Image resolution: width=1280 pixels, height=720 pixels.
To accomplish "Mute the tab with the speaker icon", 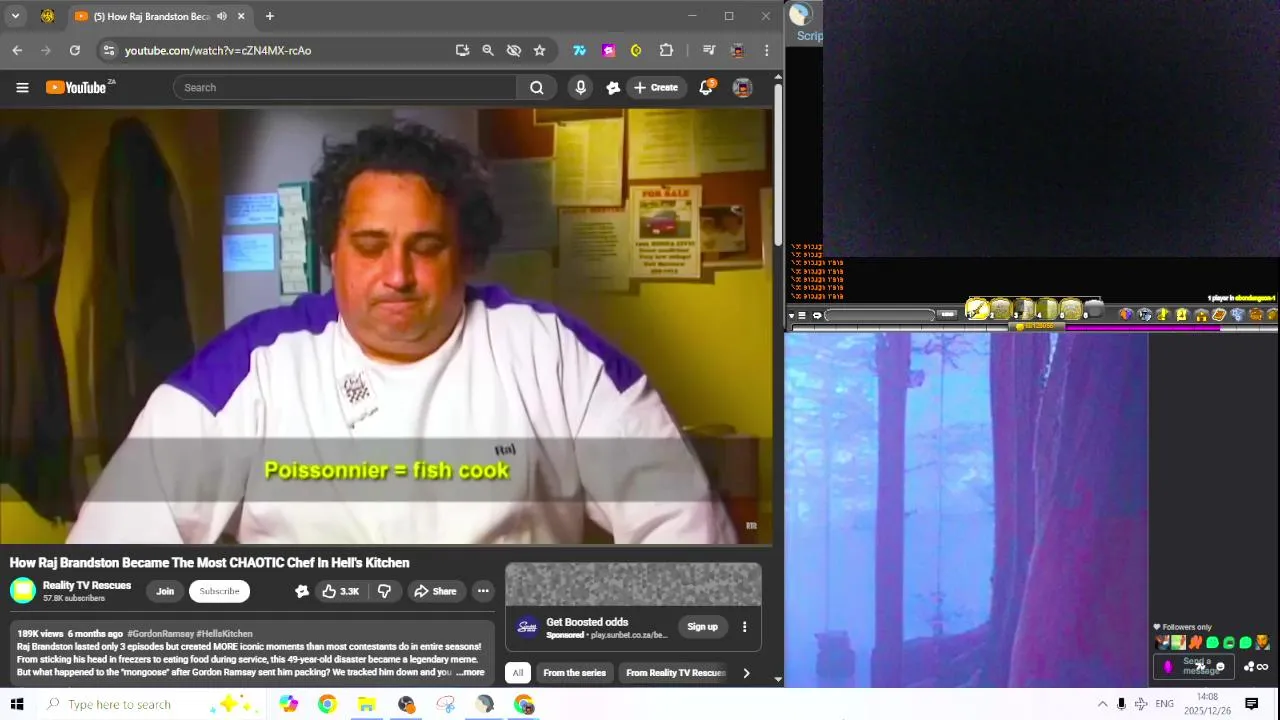I will (222, 16).
